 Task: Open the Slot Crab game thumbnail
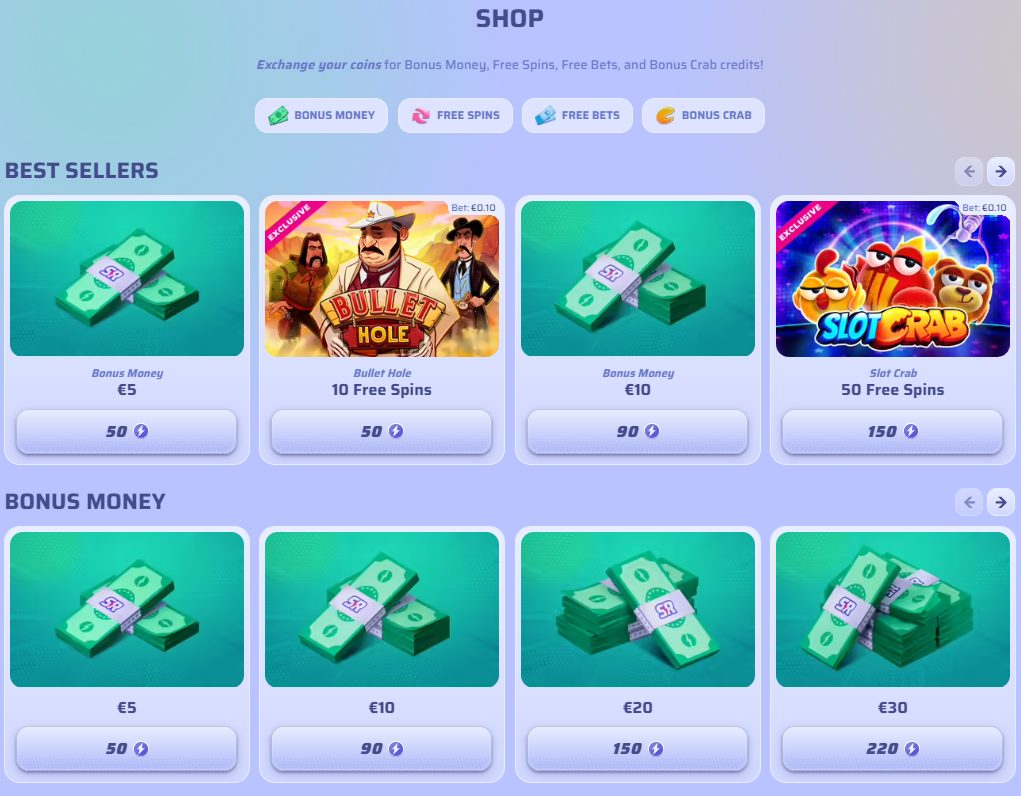[x=893, y=279]
